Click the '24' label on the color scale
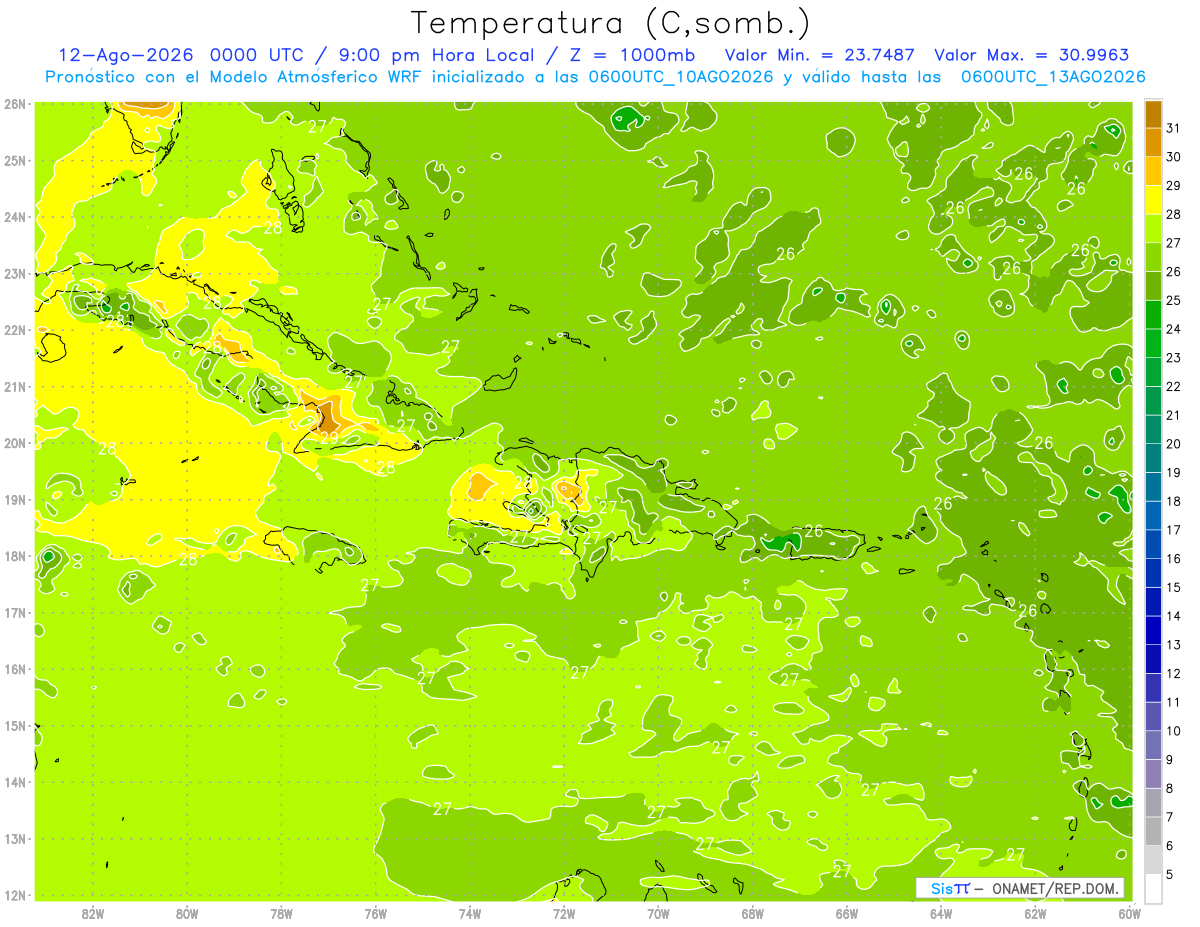 1173,329
